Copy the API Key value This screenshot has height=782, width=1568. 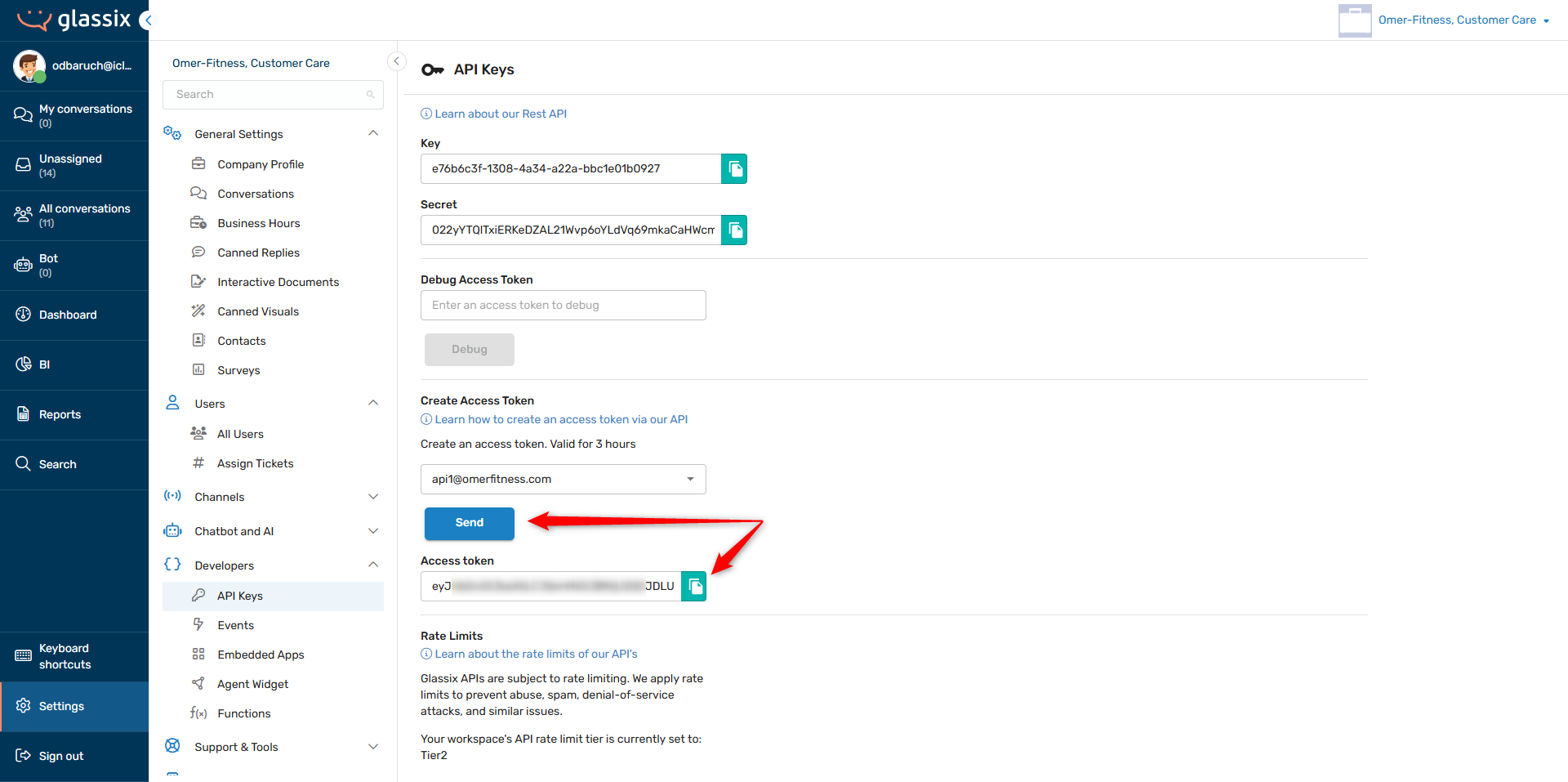734,169
